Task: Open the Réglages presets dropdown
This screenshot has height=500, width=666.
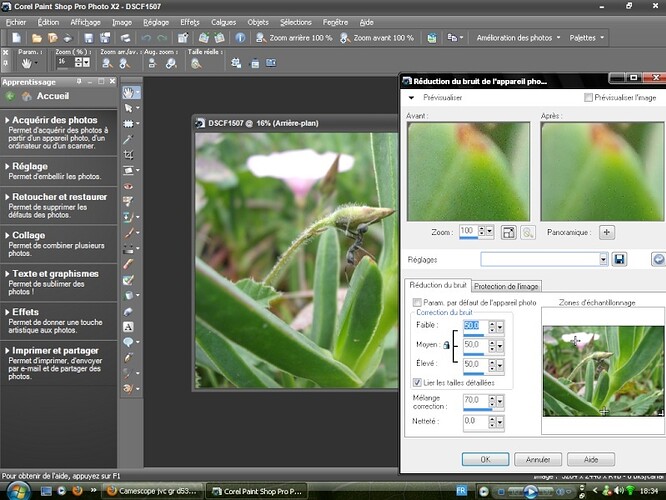Action: [x=603, y=259]
